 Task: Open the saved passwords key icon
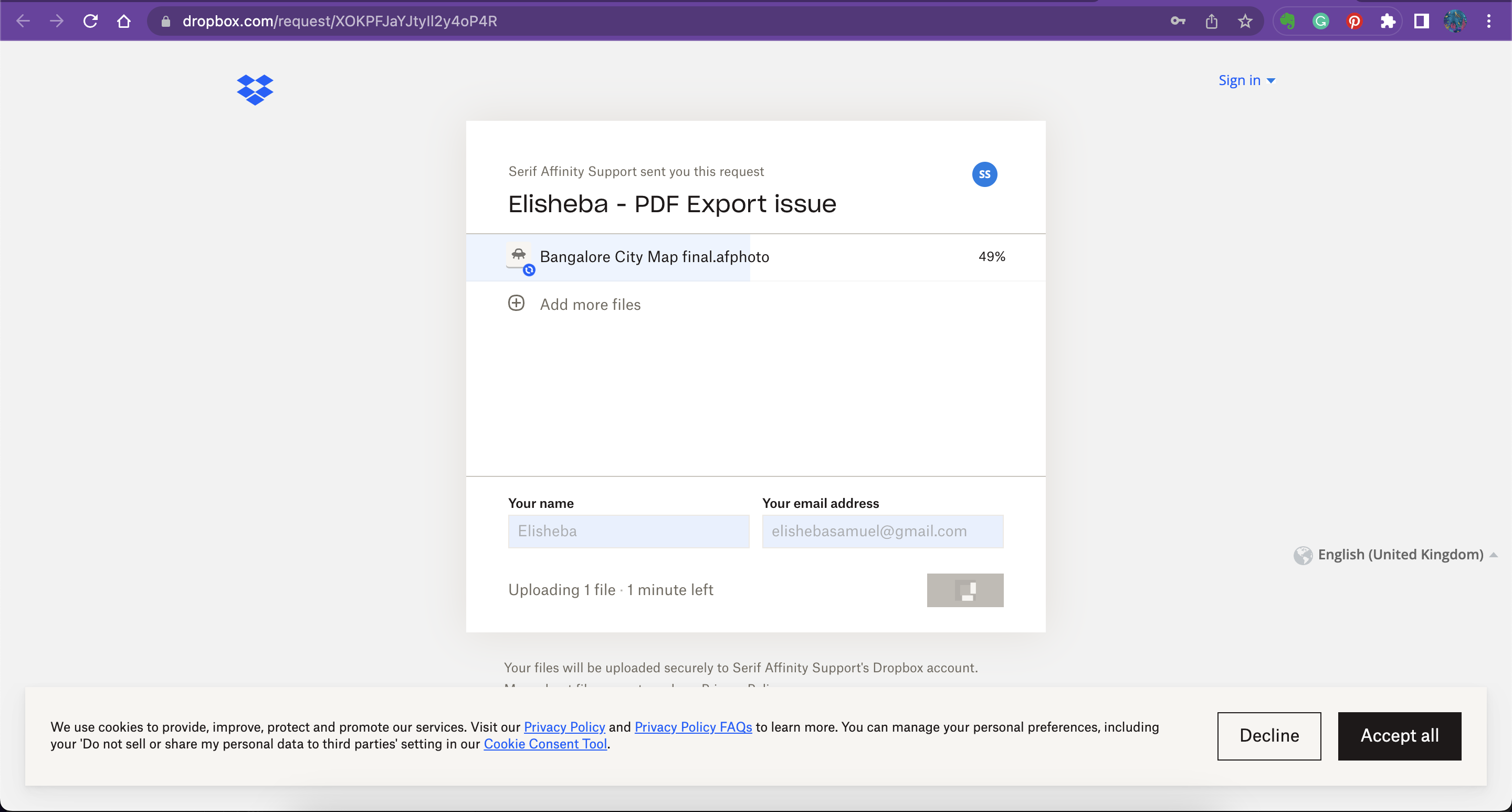click(x=1178, y=21)
